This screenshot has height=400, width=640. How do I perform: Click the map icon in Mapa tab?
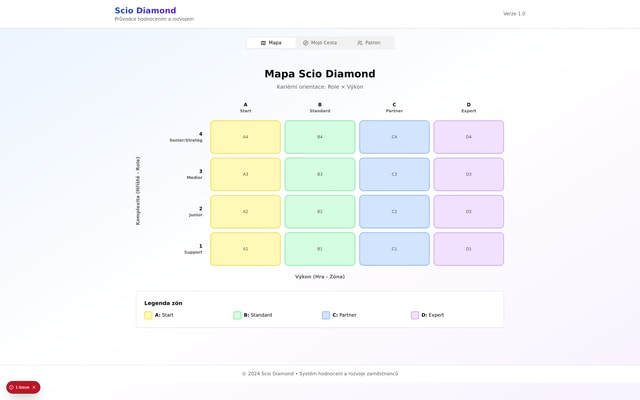(x=263, y=43)
